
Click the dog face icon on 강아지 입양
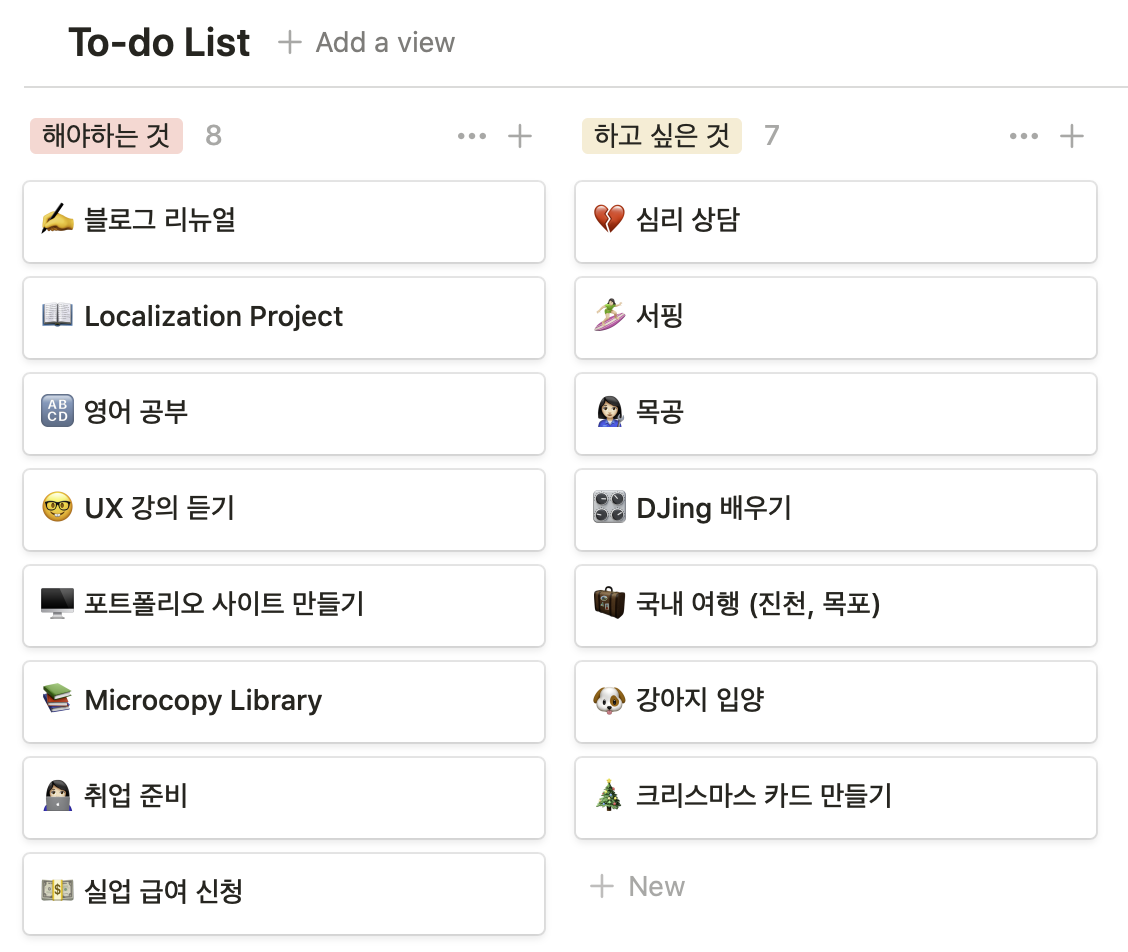609,699
